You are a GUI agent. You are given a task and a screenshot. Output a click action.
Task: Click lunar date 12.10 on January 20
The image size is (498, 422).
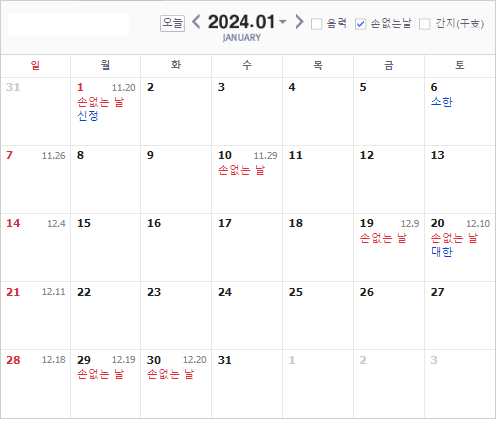tap(478, 224)
